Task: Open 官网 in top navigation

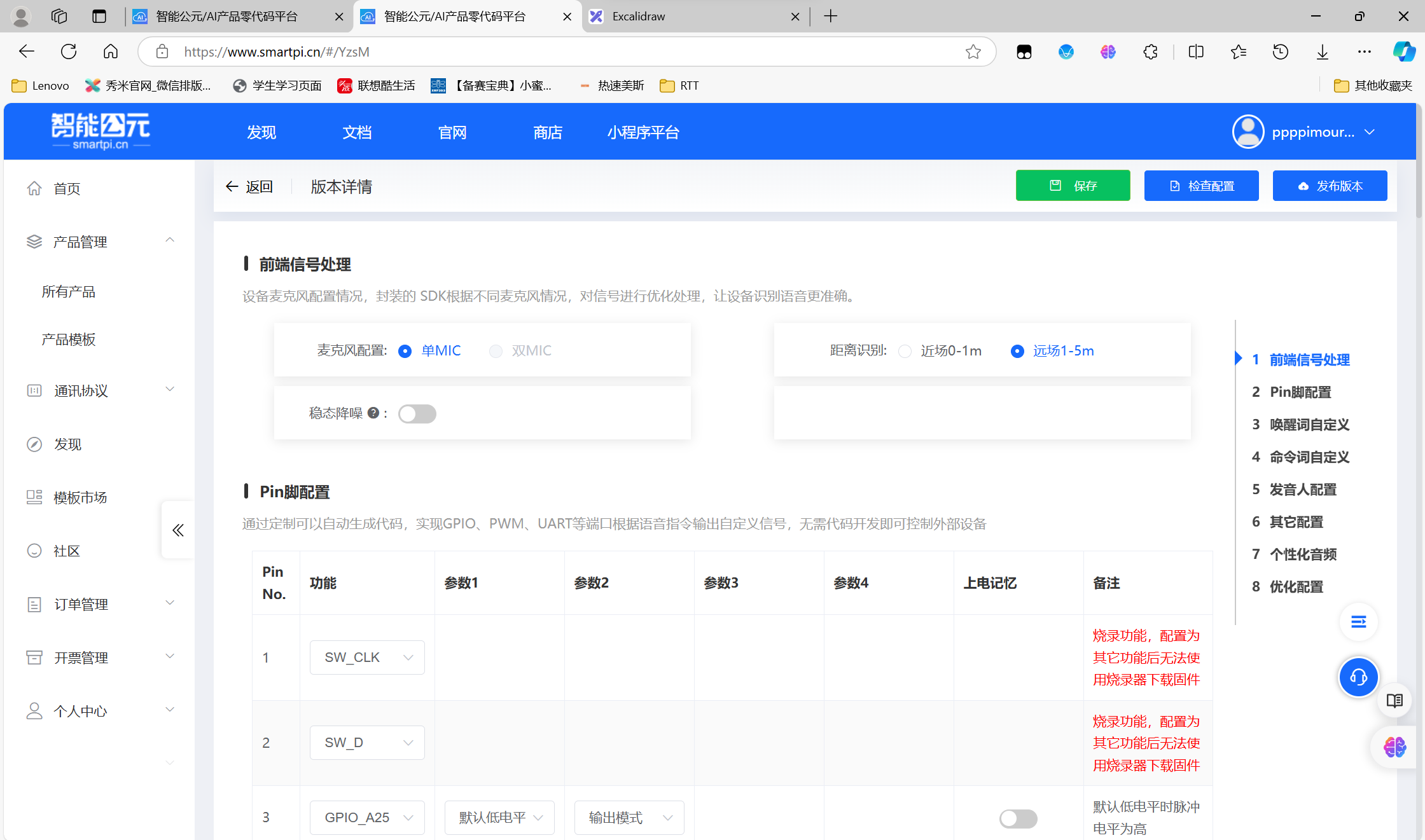Action: 452,132
